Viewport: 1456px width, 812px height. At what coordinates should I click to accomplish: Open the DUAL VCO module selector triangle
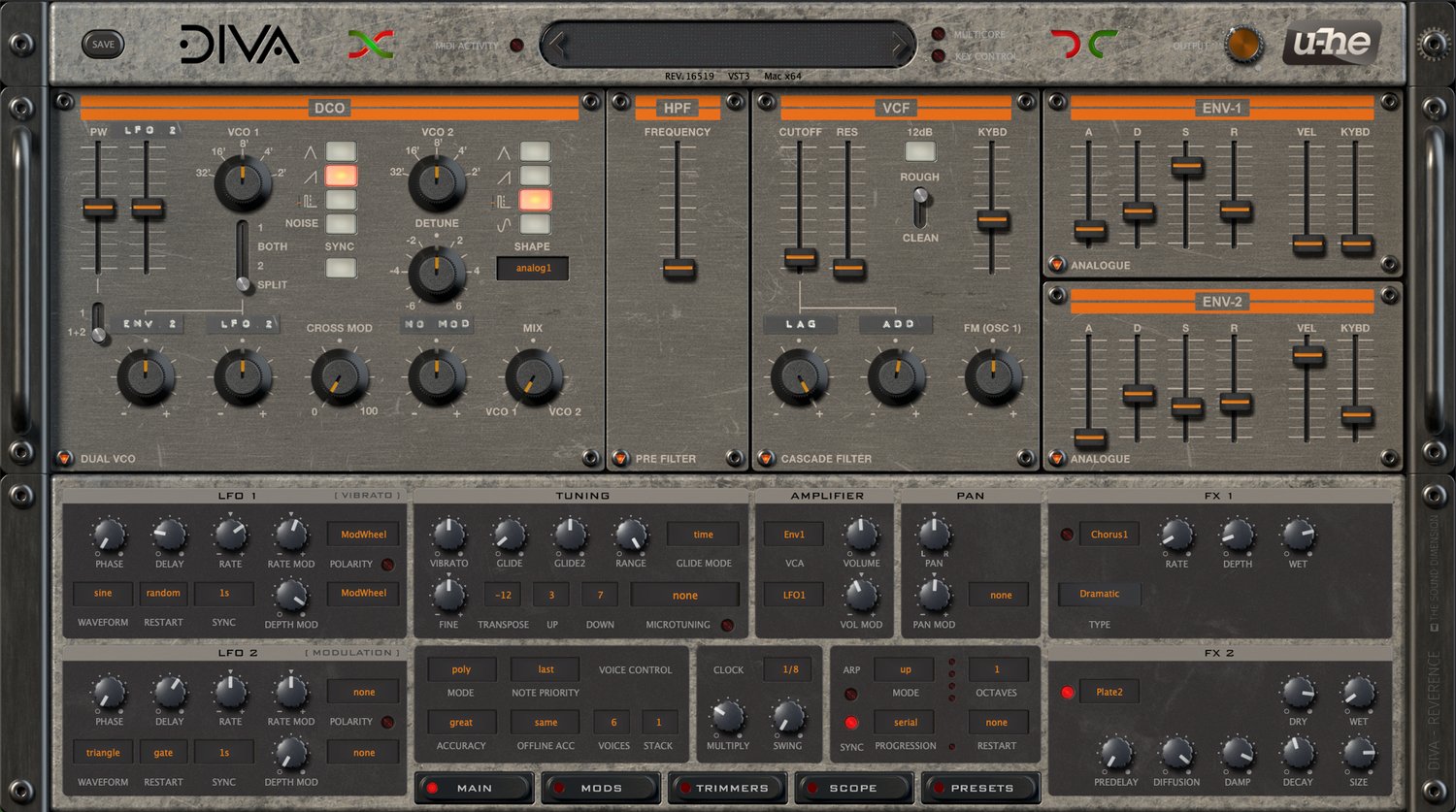[x=64, y=458]
